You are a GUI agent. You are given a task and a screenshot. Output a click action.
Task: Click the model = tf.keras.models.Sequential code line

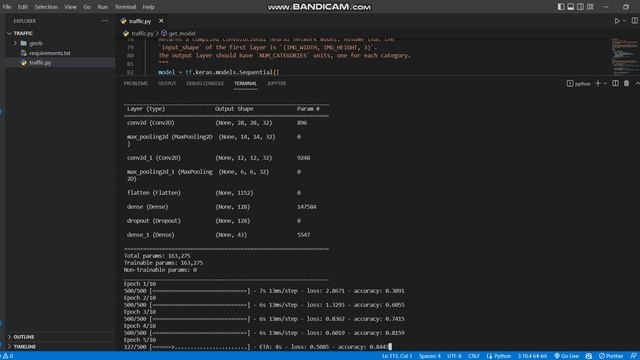tap(219, 72)
